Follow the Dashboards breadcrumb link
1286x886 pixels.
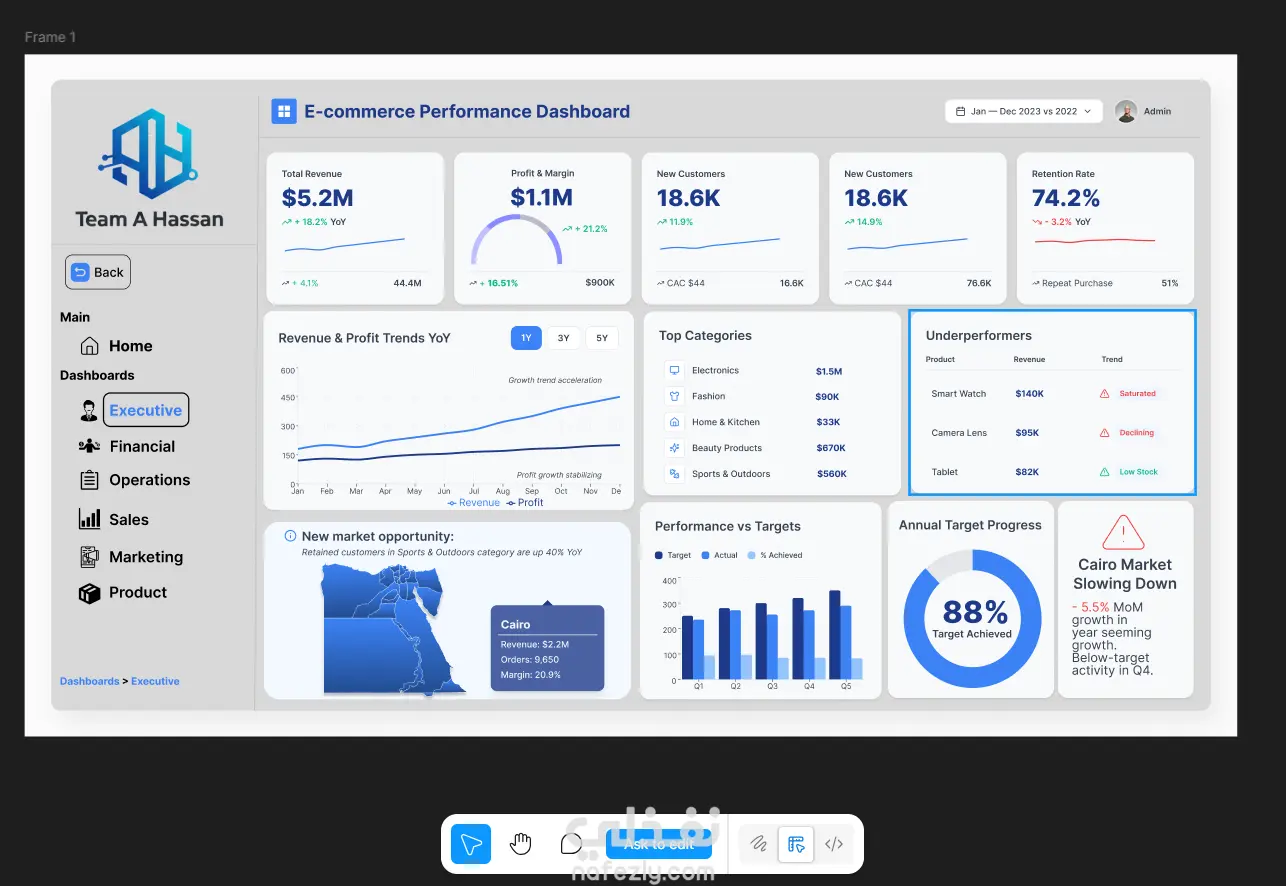point(89,681)
